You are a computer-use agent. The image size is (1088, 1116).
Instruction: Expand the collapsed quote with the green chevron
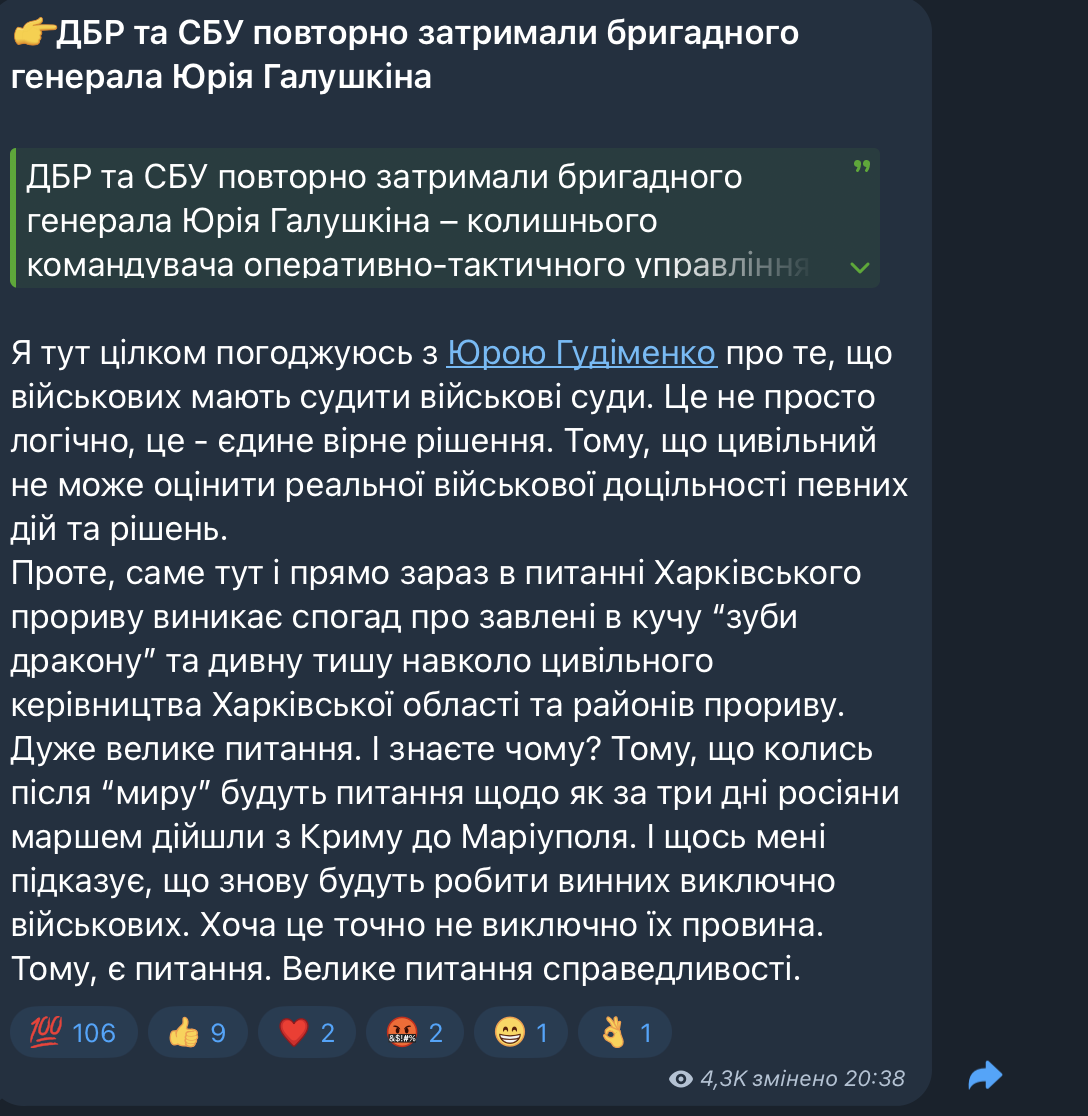(860, 268)
